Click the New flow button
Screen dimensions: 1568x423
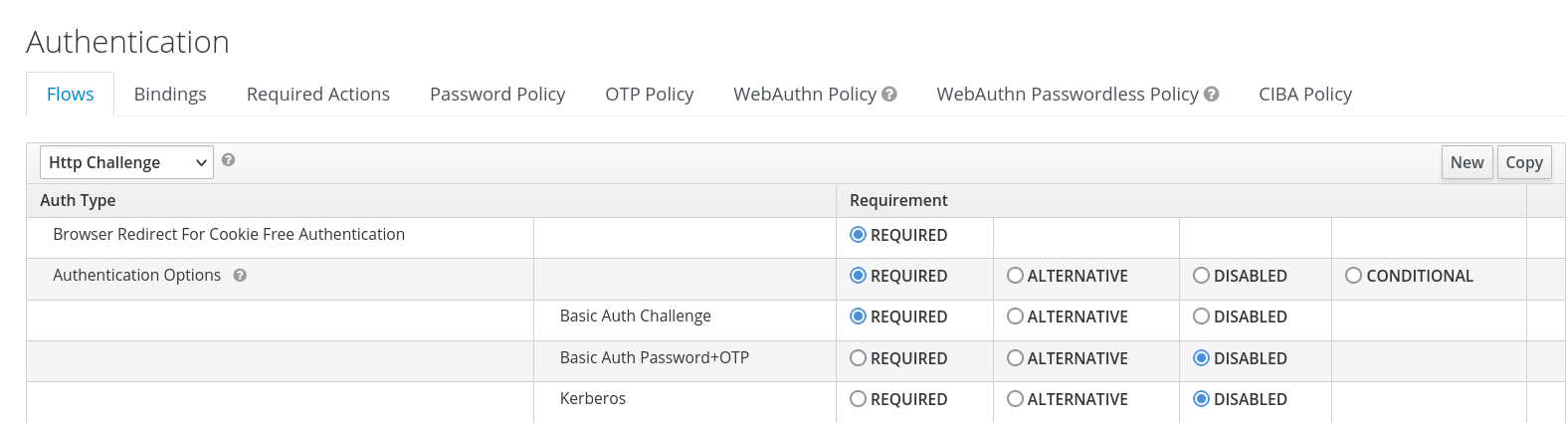(1467, 162)
